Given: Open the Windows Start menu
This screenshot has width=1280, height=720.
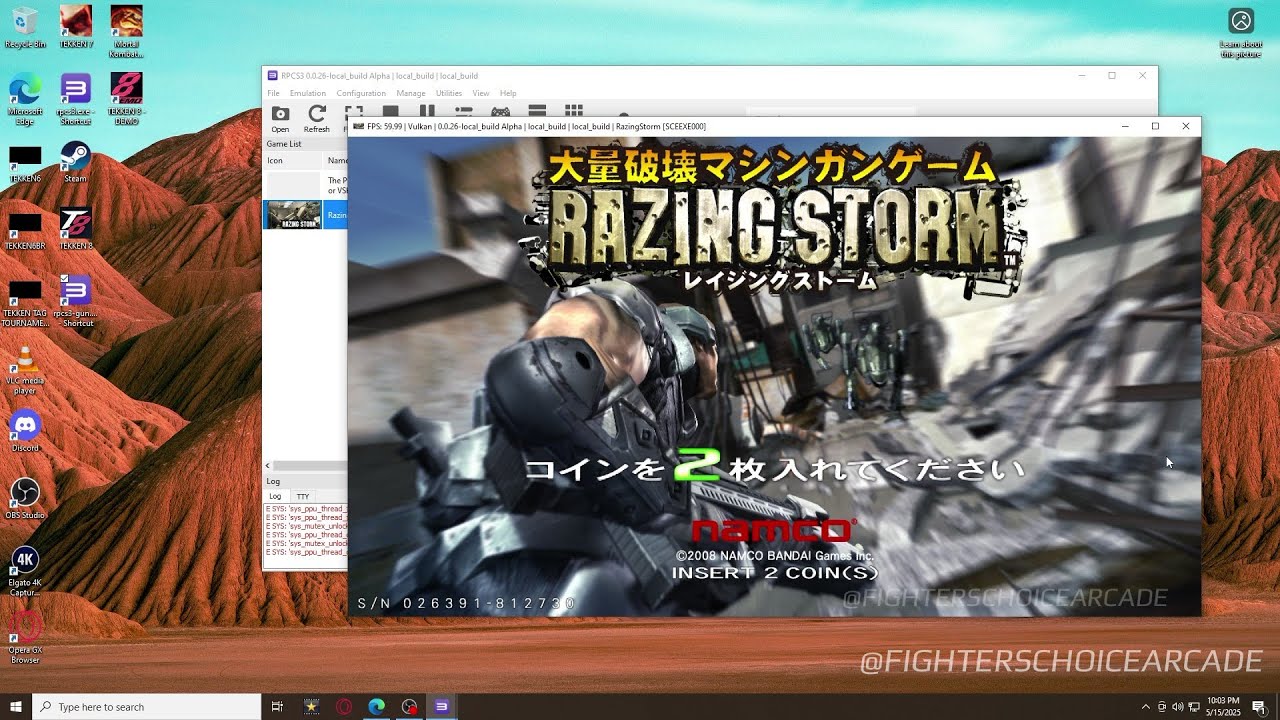Looking at the screenshot, I should [x=16, y=706].
